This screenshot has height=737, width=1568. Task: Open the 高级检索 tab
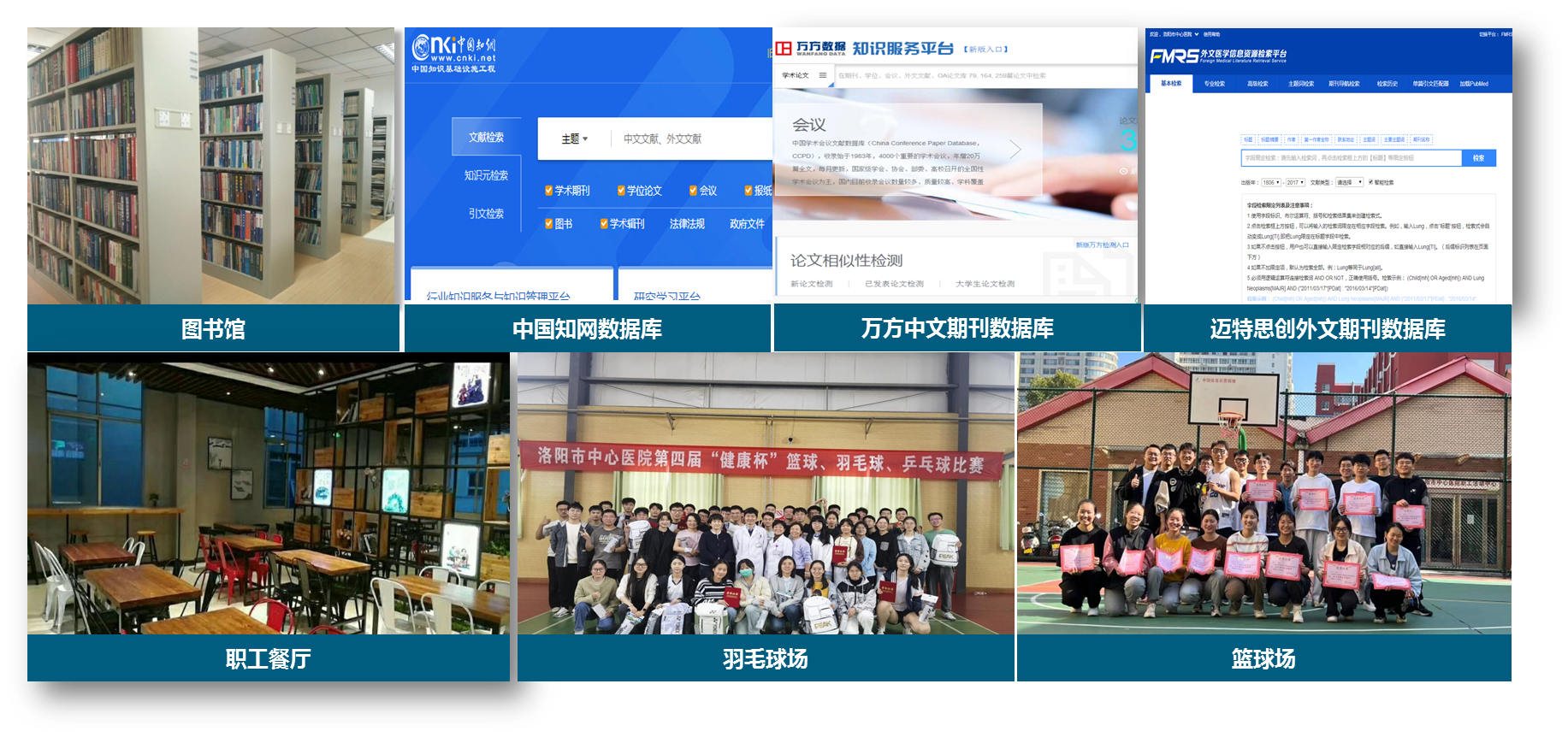pos(1257,84)
